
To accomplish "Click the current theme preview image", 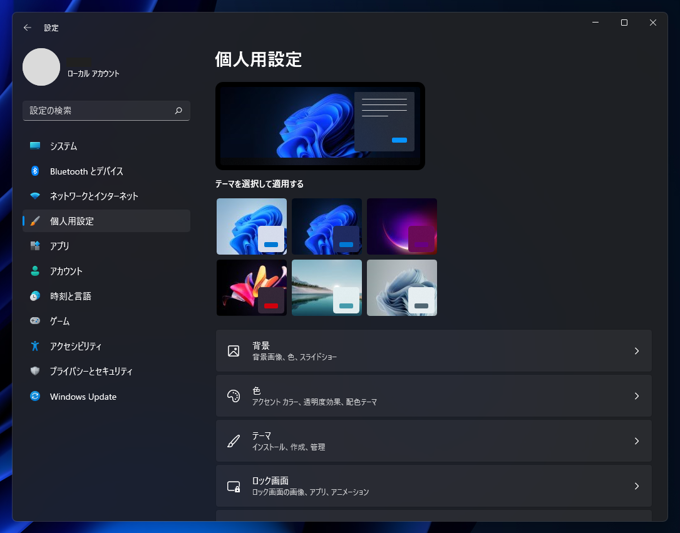I will pos(320,126).
